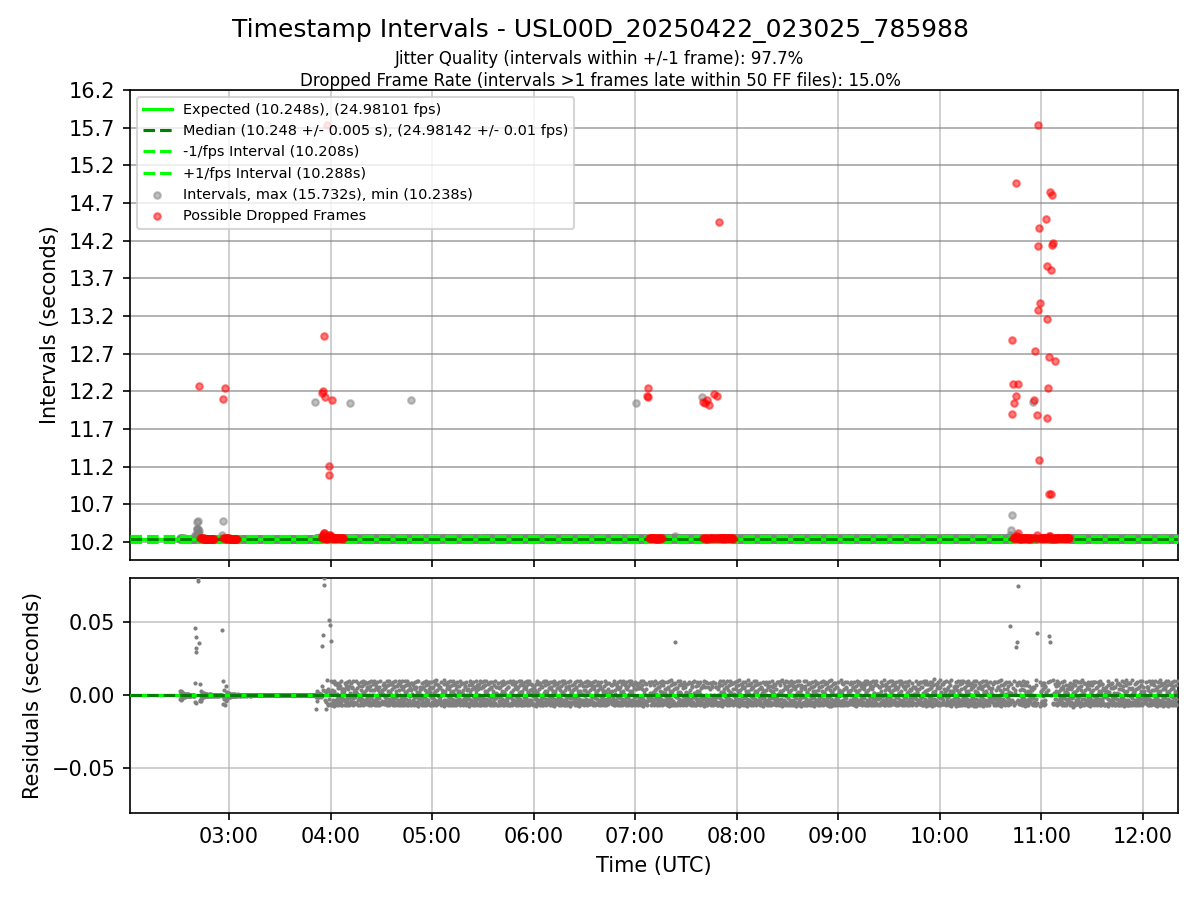
Task: Click legend entry "Median (10.248 +/- 0.005 s)"
Action: tap(375, 130)
